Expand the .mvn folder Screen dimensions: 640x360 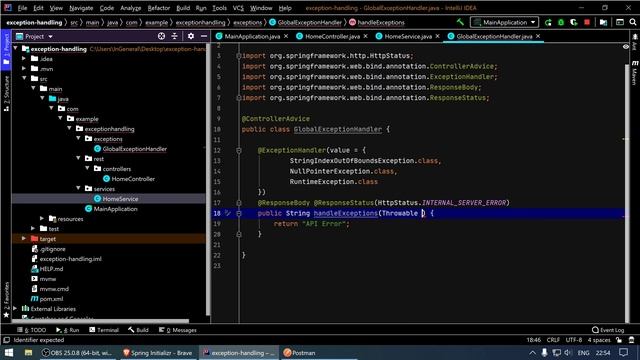pyautogui.click(x=24, y=69)
